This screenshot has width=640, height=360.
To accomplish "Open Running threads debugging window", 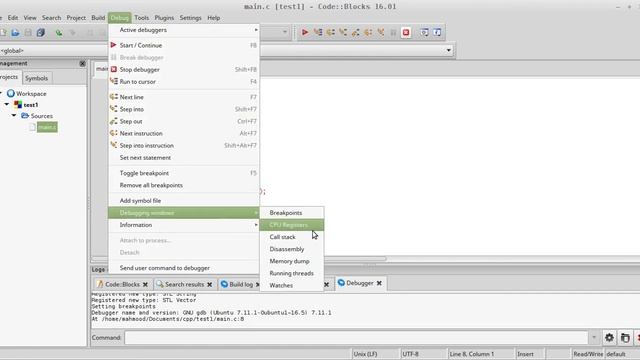I will [292, 273].
